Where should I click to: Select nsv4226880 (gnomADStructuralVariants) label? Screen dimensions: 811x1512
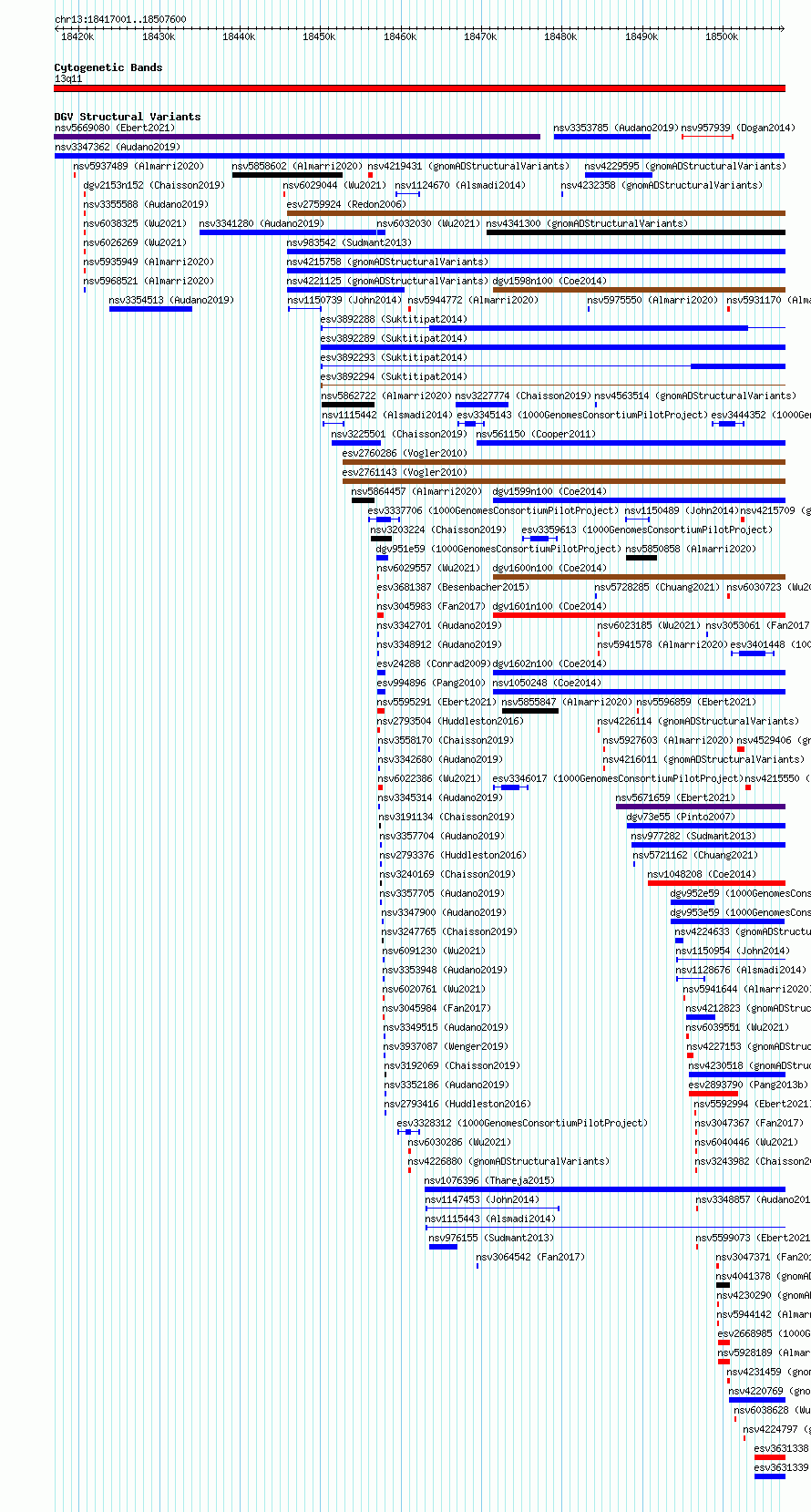coord(508,1161)
